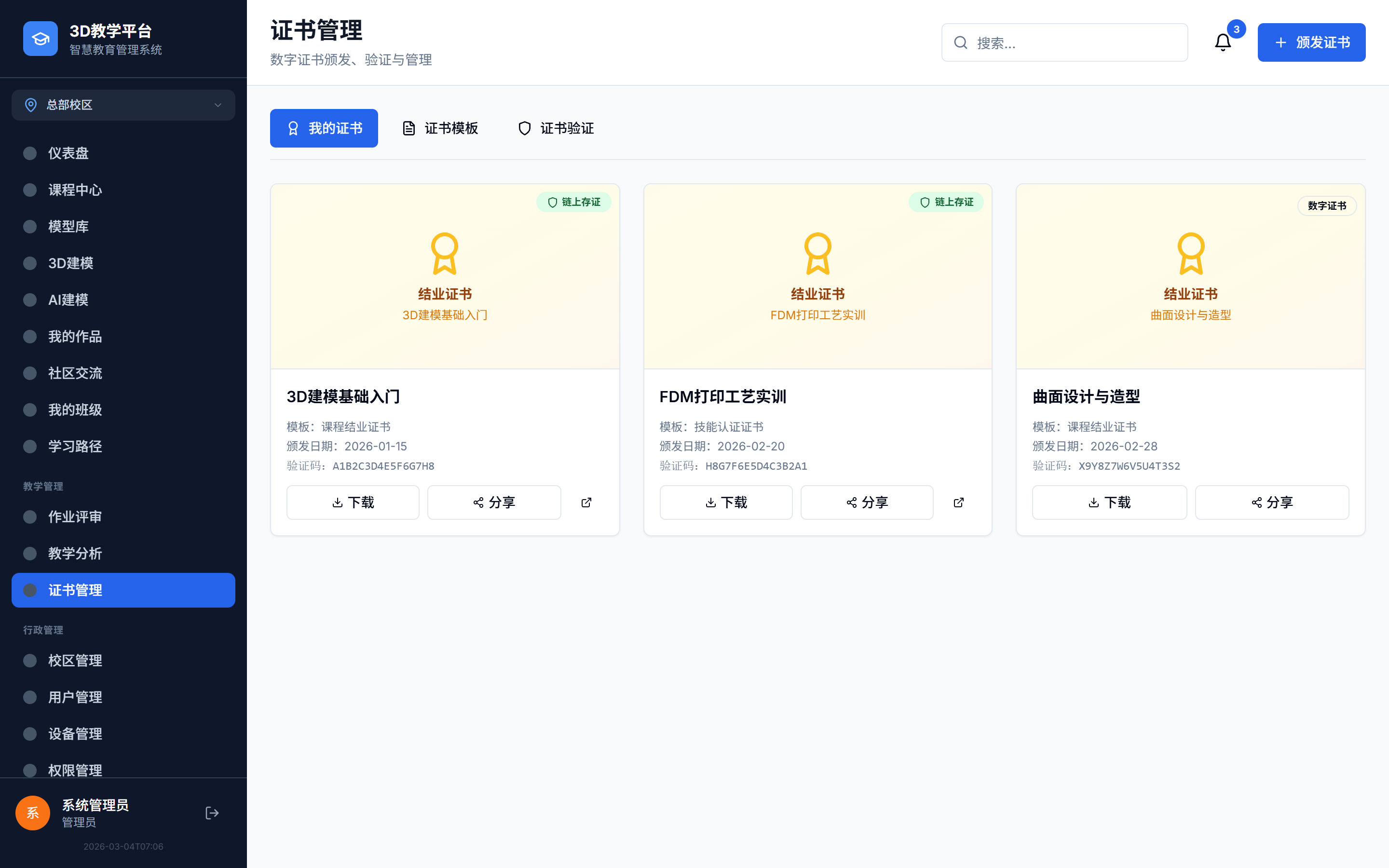This screenshot has width=1389, height=868.
Task: Click the orange 系 user avatar
Action: pos(32,813)
